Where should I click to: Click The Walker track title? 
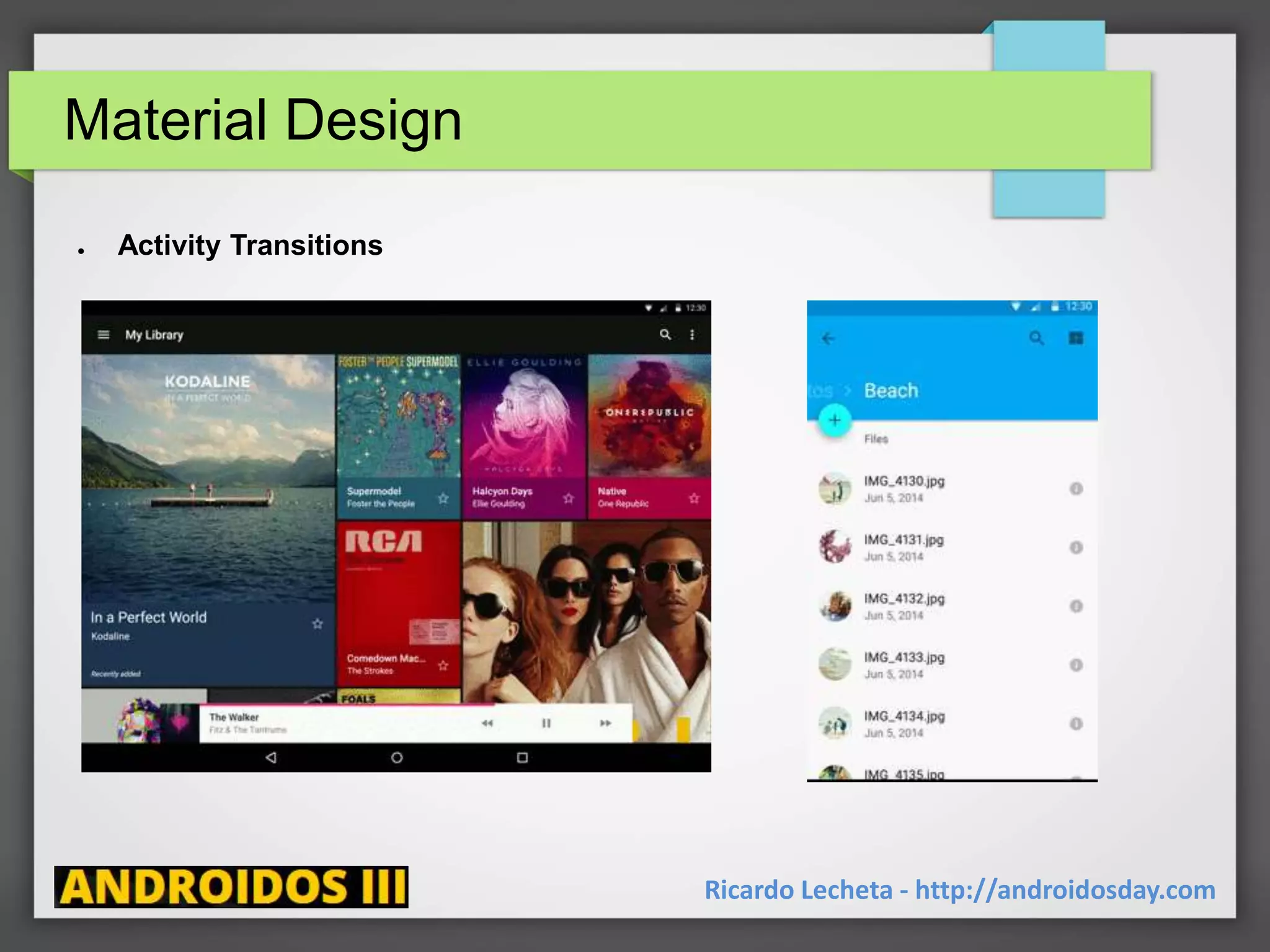pos(234,717)
